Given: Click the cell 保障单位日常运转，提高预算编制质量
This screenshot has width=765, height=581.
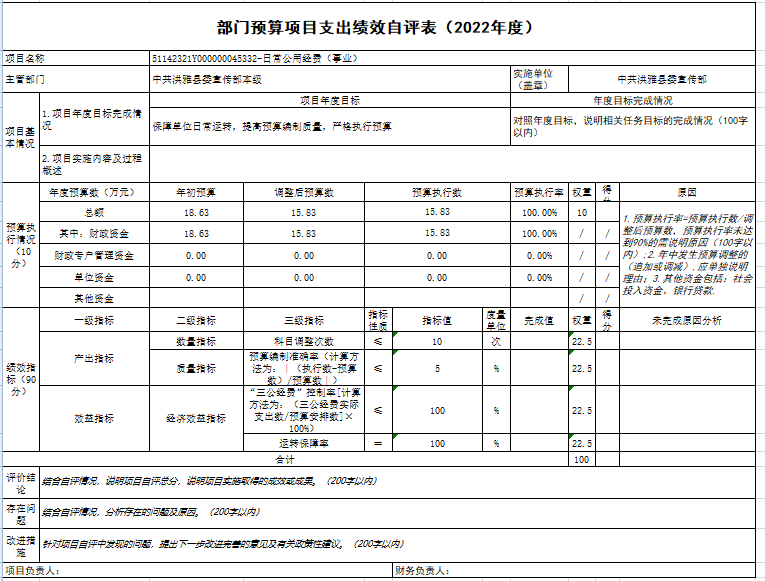Looking at the screenshot, I should tap(330, 126).
